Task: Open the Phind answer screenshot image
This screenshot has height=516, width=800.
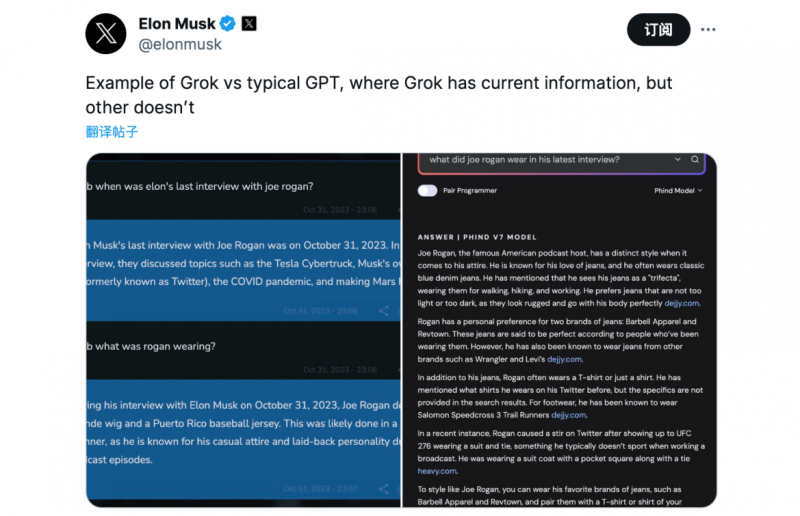Action: coord(560,330)
